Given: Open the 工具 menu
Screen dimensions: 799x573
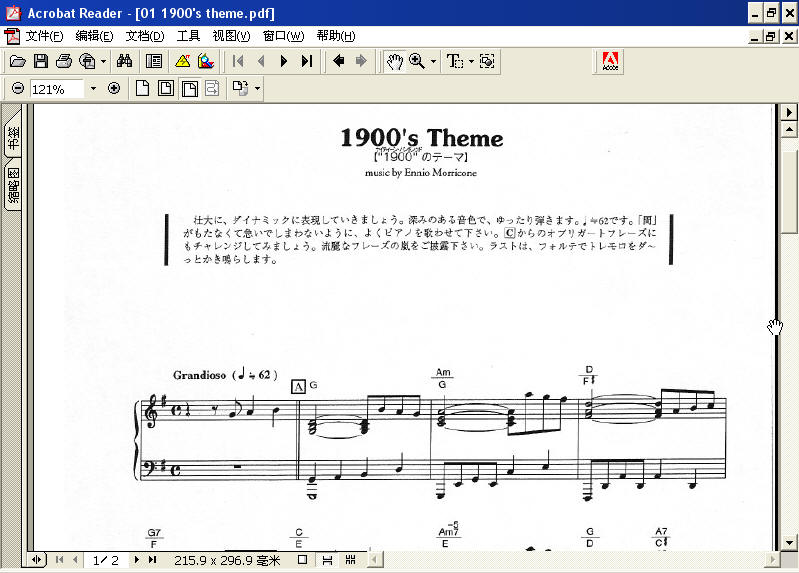Looking at the screenshot, I should [188, 36].
